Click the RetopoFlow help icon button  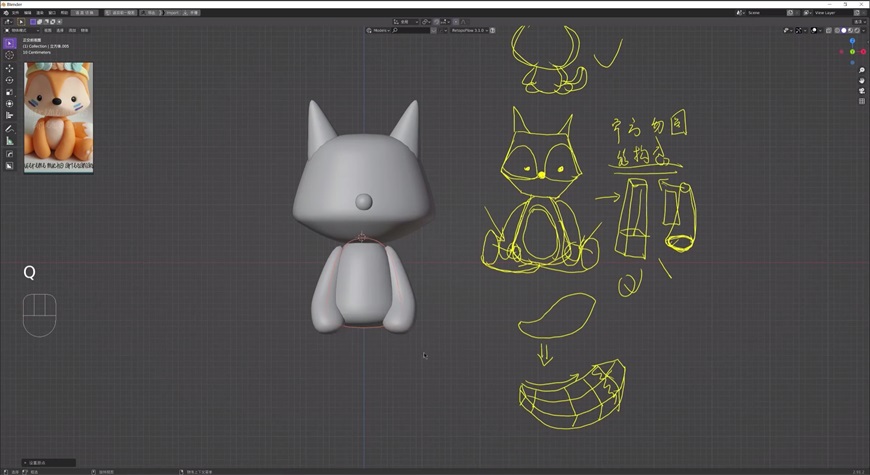pos(492,31)
